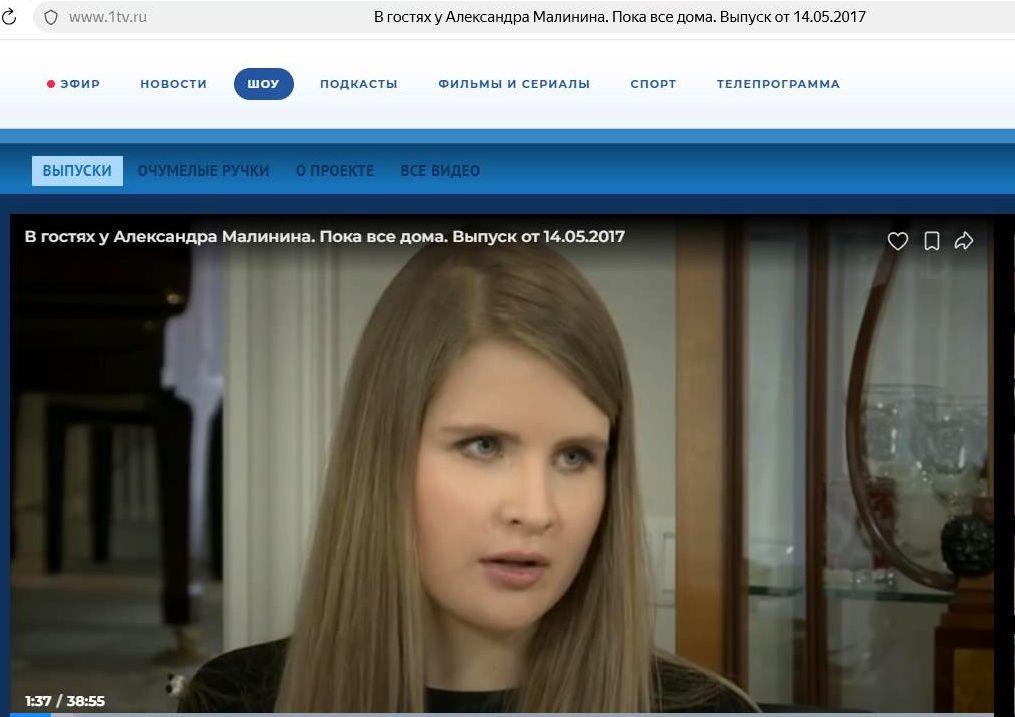The image size is (1015, 717).
Task: Click the video title overlay text
Action: point(324,237)
